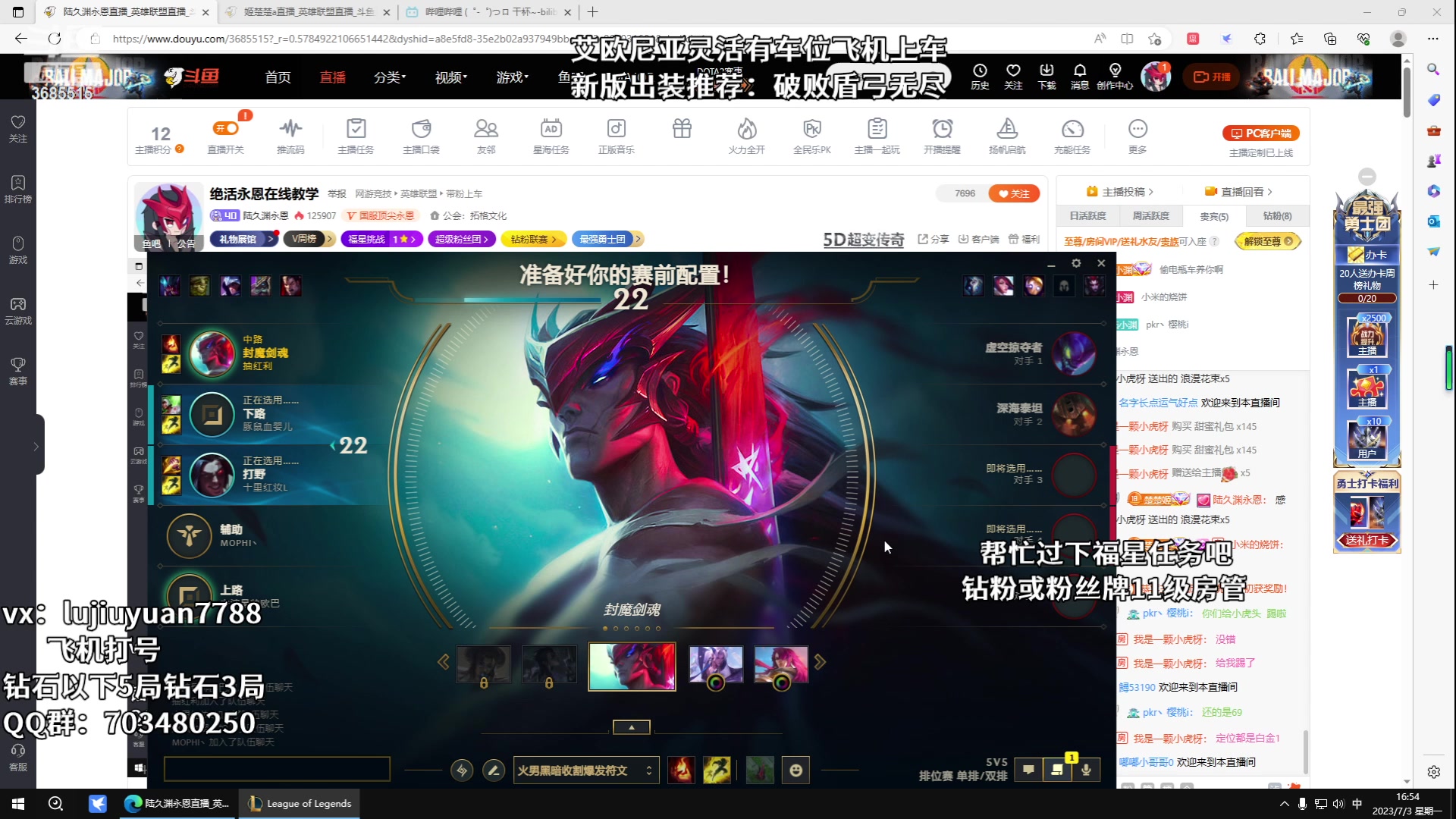Open the ward skin selector icon
Image resolution: width=1456 pixels, height=819 pixels.
tap(760, 770)
